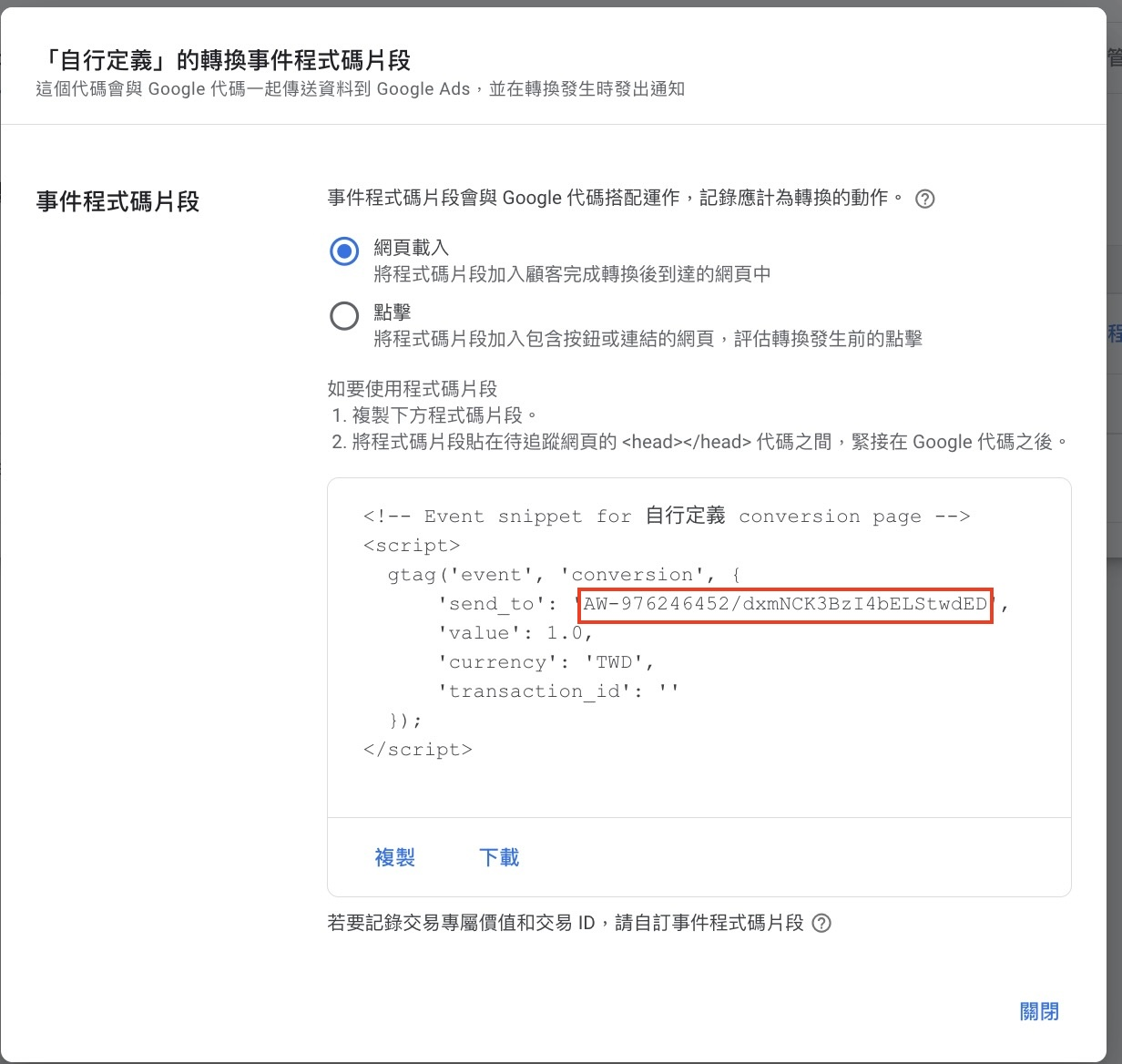Click the 事件程式碼片段 section heading

[117, 201]
